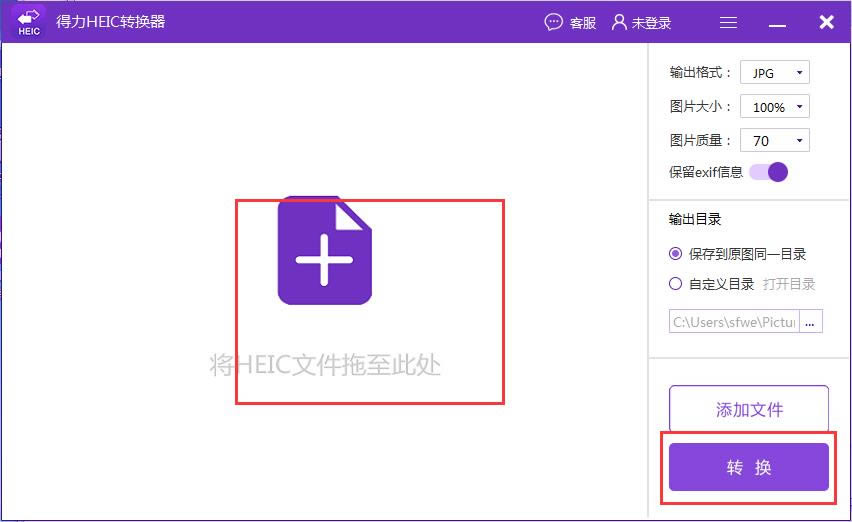Viewport: 852px width, 522px height.
Task: Click the 得力HEIC转换器 title text
Action: click(111, 22)
